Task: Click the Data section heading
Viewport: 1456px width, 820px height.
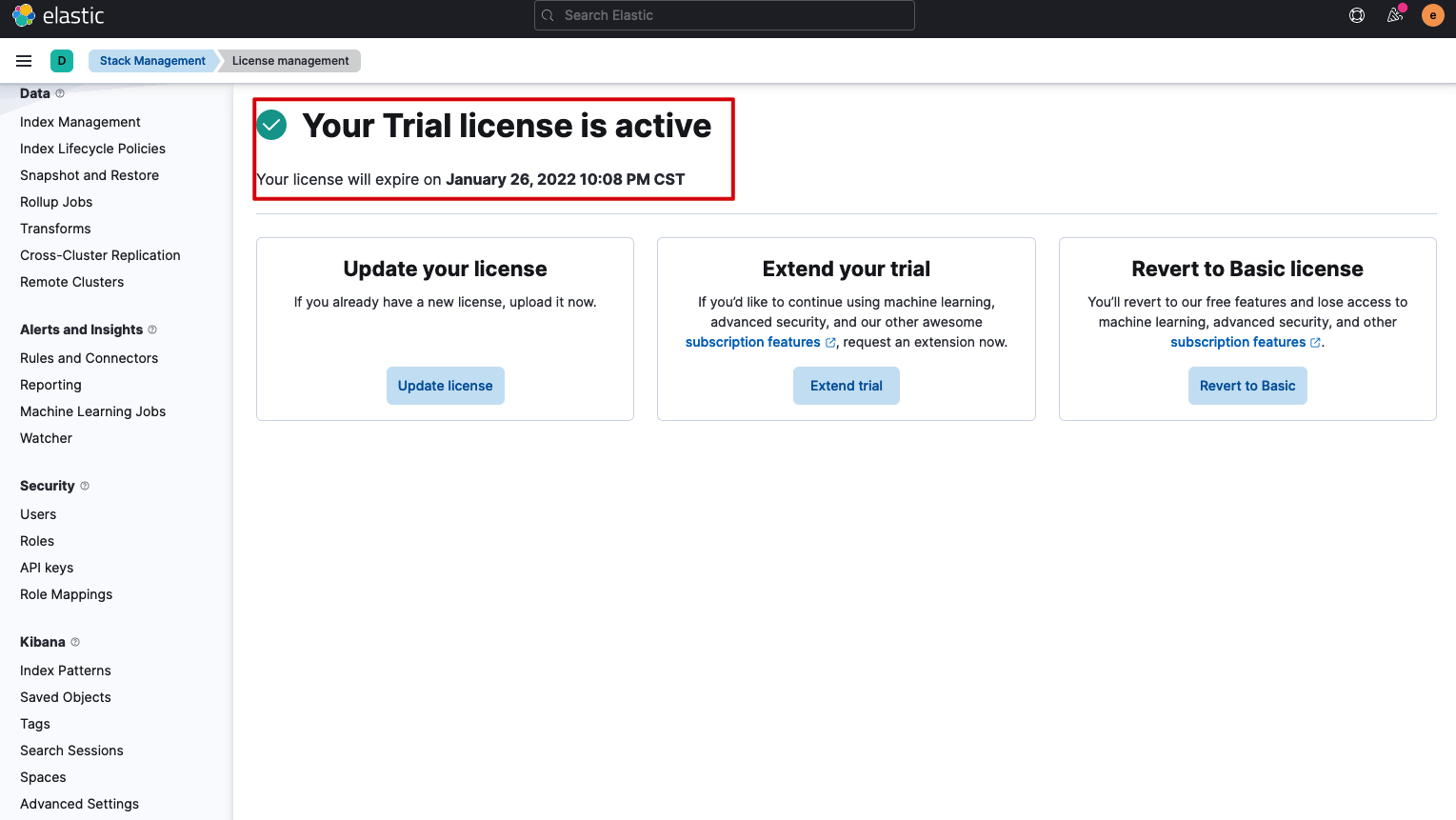Action: click(x=35, y=93)
